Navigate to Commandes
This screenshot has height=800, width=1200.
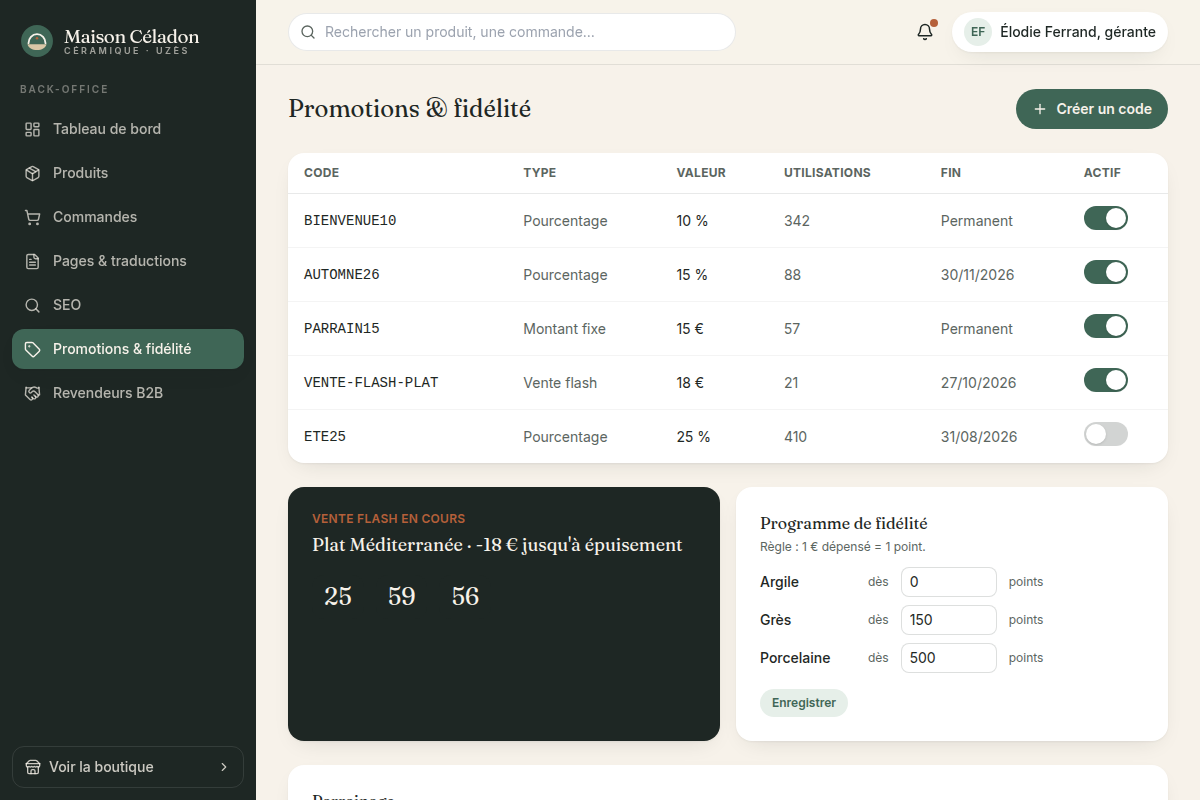pos(128,217)
